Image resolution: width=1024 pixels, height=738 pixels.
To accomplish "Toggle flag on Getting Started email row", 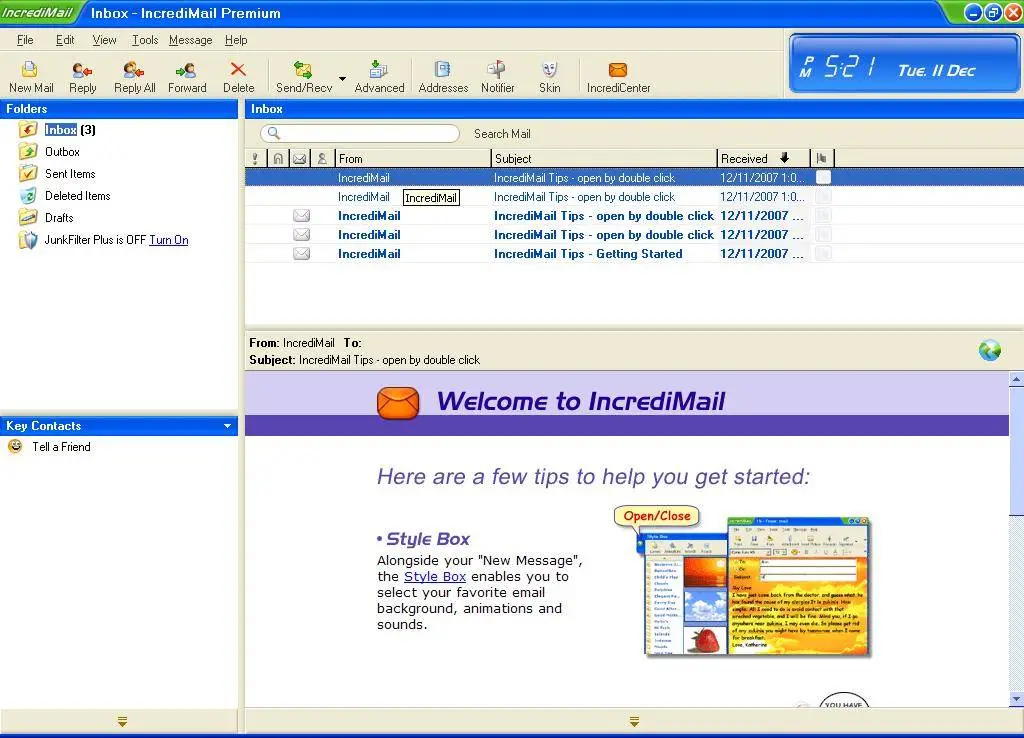I will 824,253.
